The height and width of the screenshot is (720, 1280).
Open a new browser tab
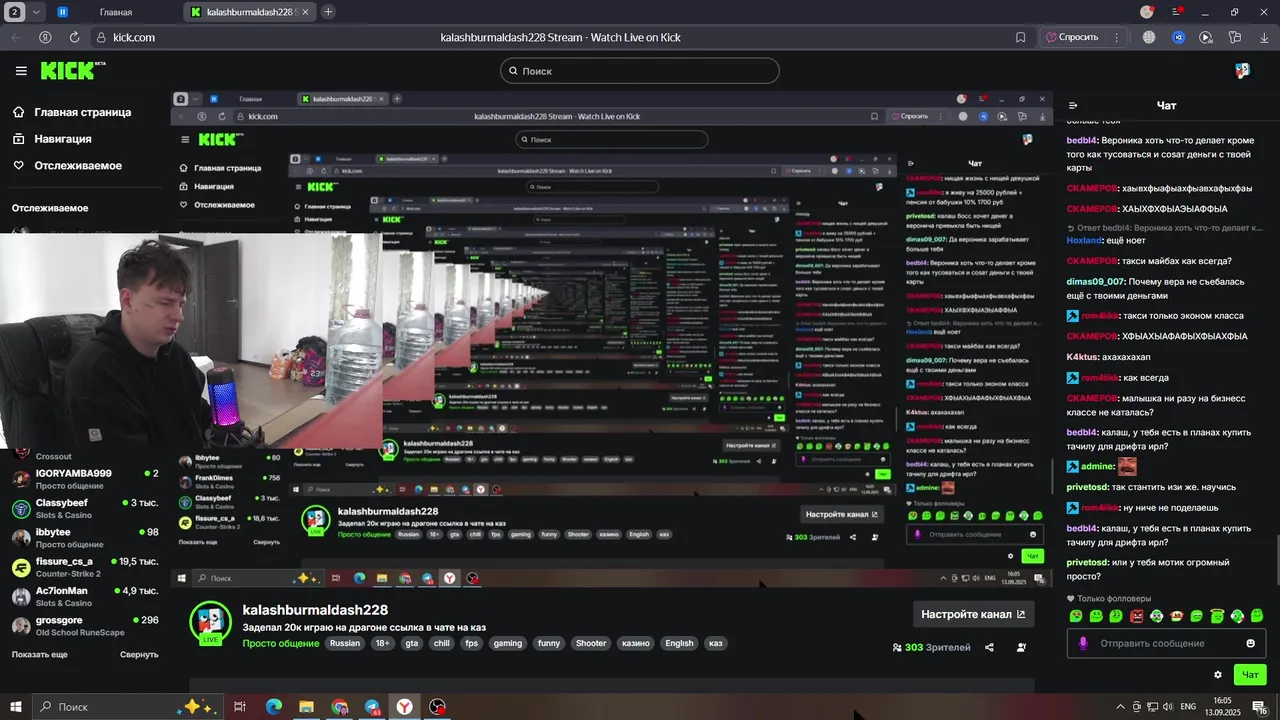pyautogui.click(x=328, y=12)
